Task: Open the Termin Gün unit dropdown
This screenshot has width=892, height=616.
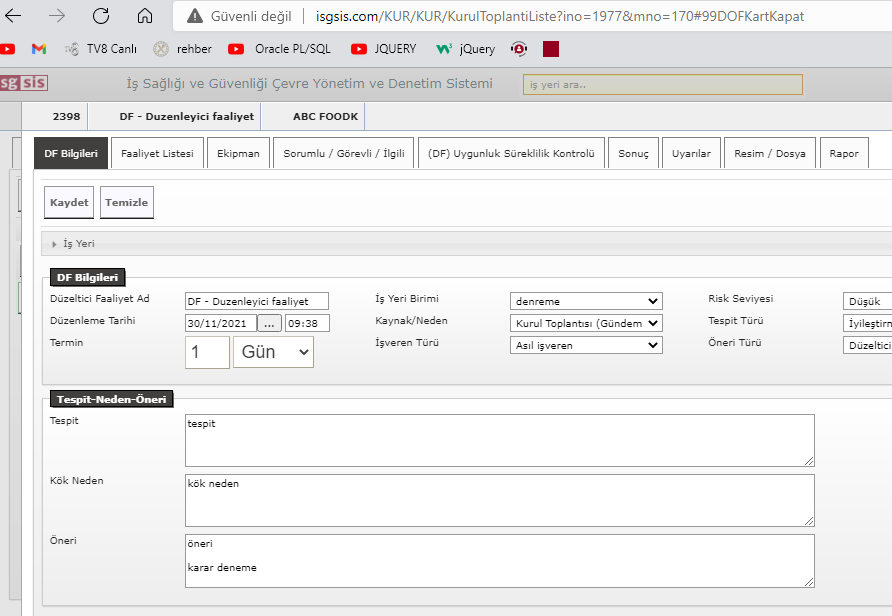Action: 273,352
